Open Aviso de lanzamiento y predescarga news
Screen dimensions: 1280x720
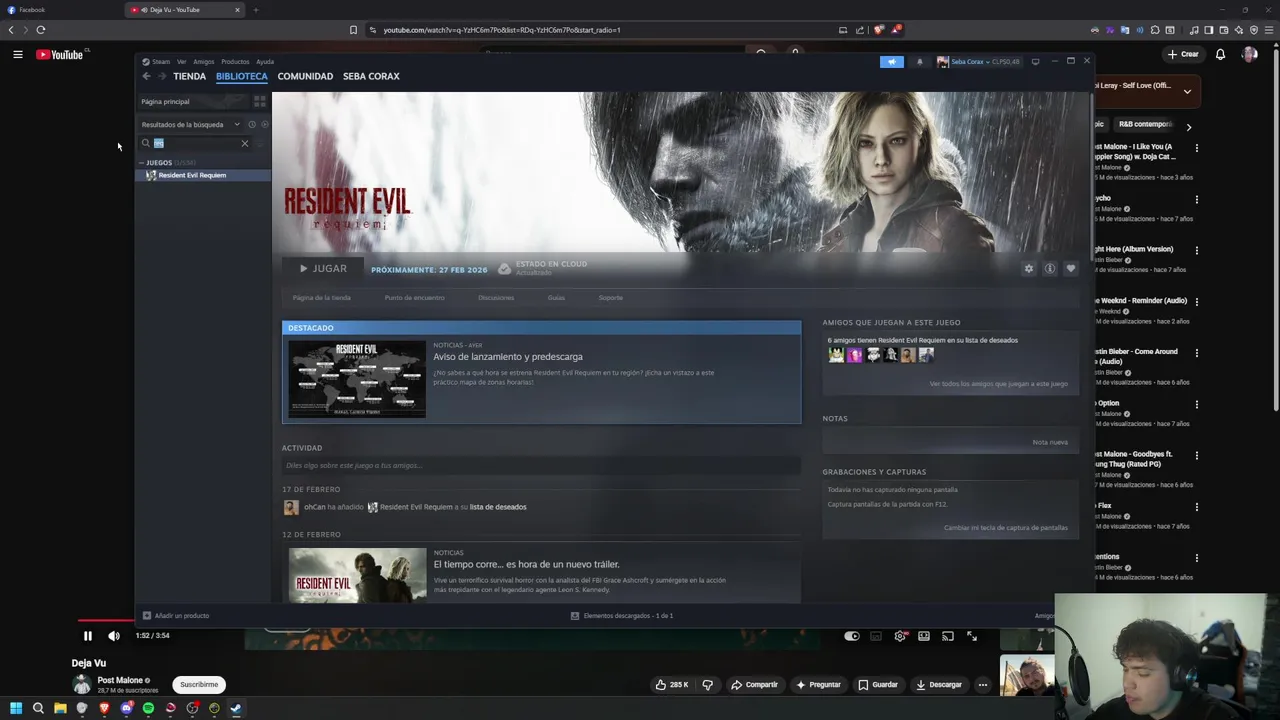[507, 357]
